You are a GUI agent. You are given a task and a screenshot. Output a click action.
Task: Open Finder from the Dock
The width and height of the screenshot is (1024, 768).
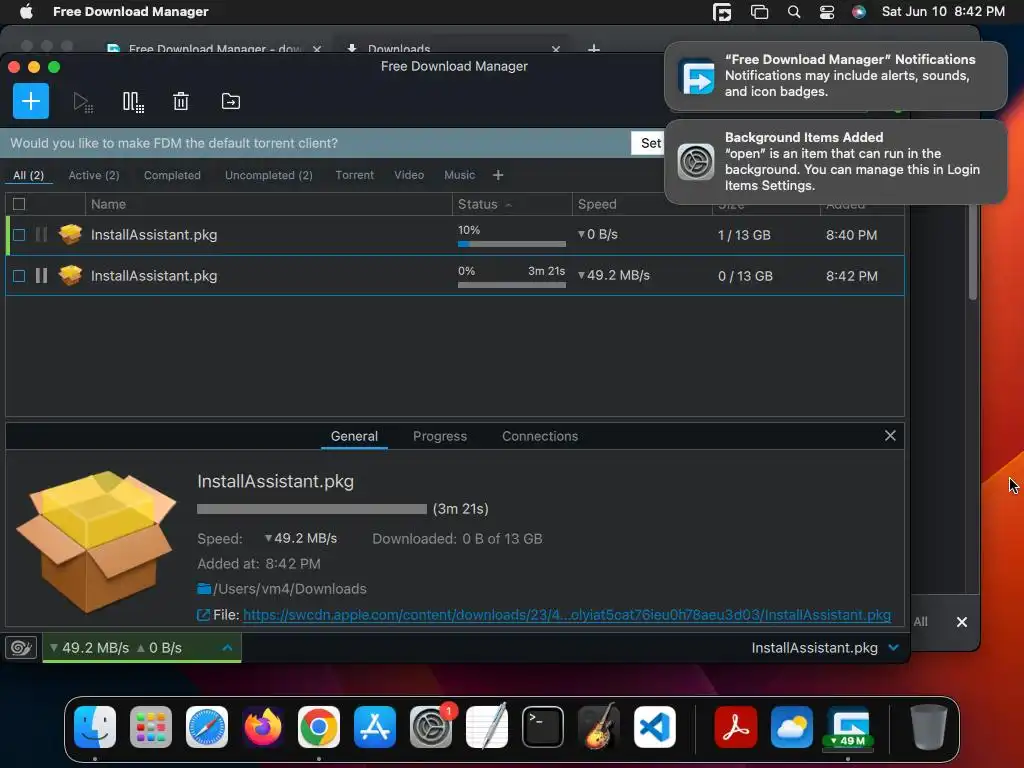95,727
